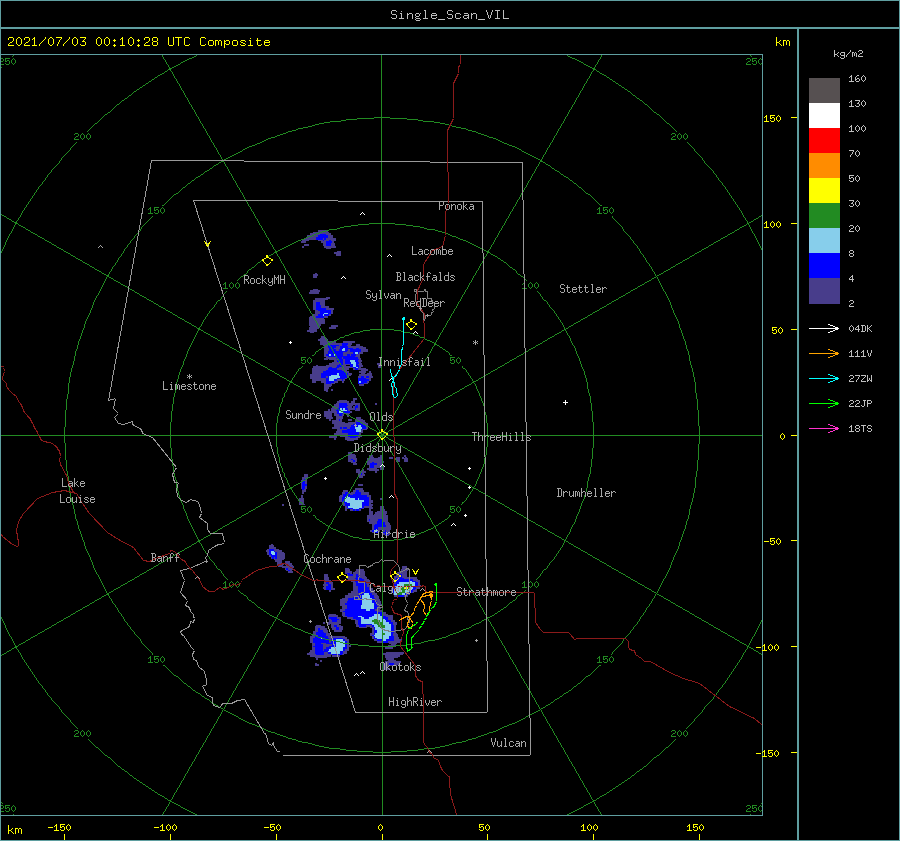Click the Lacombe town label
This screenshot has width=900, height=841.
pos(432,251)
